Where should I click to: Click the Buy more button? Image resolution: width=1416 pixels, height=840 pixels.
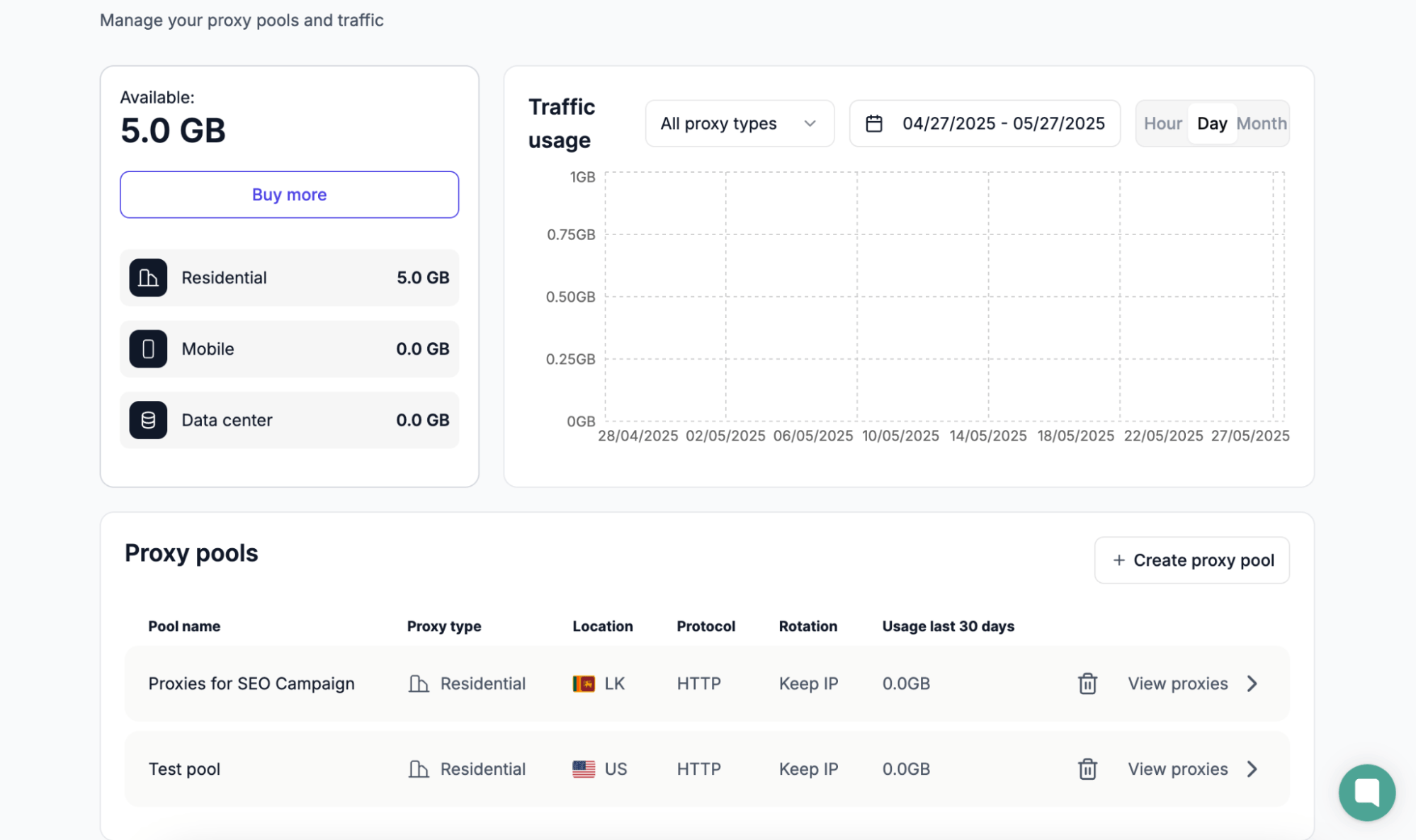tap(289, 194)
